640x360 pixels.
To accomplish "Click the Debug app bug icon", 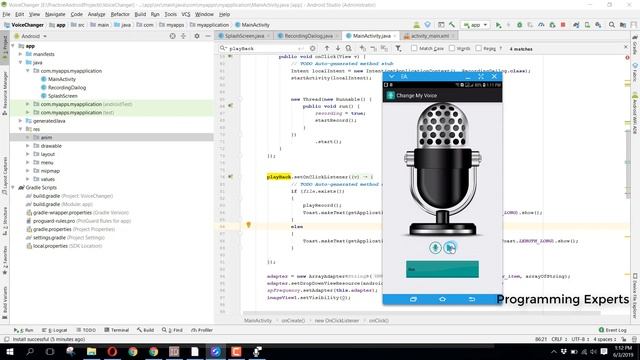I will coord(520,25).
